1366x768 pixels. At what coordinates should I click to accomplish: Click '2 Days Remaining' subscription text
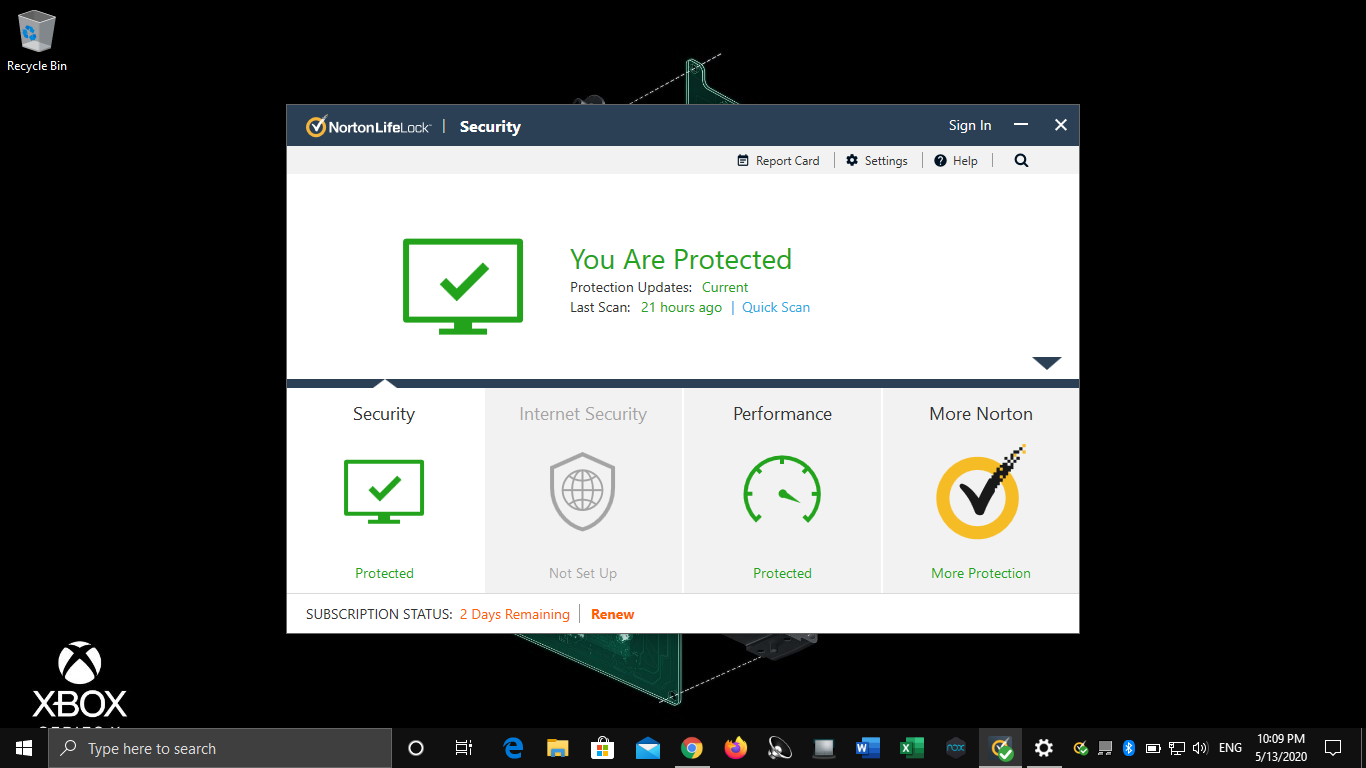(514, 614)
